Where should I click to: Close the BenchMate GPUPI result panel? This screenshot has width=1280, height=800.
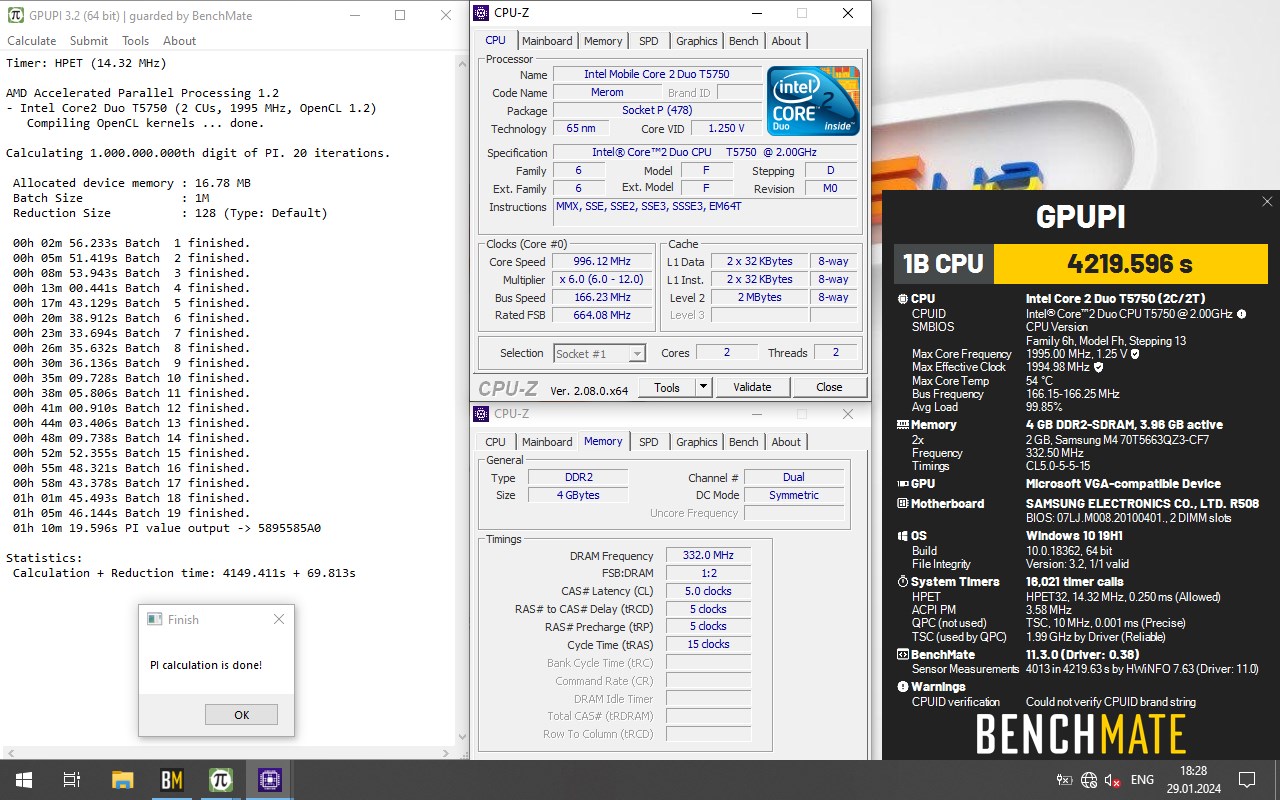click(x=1267, y=202)
